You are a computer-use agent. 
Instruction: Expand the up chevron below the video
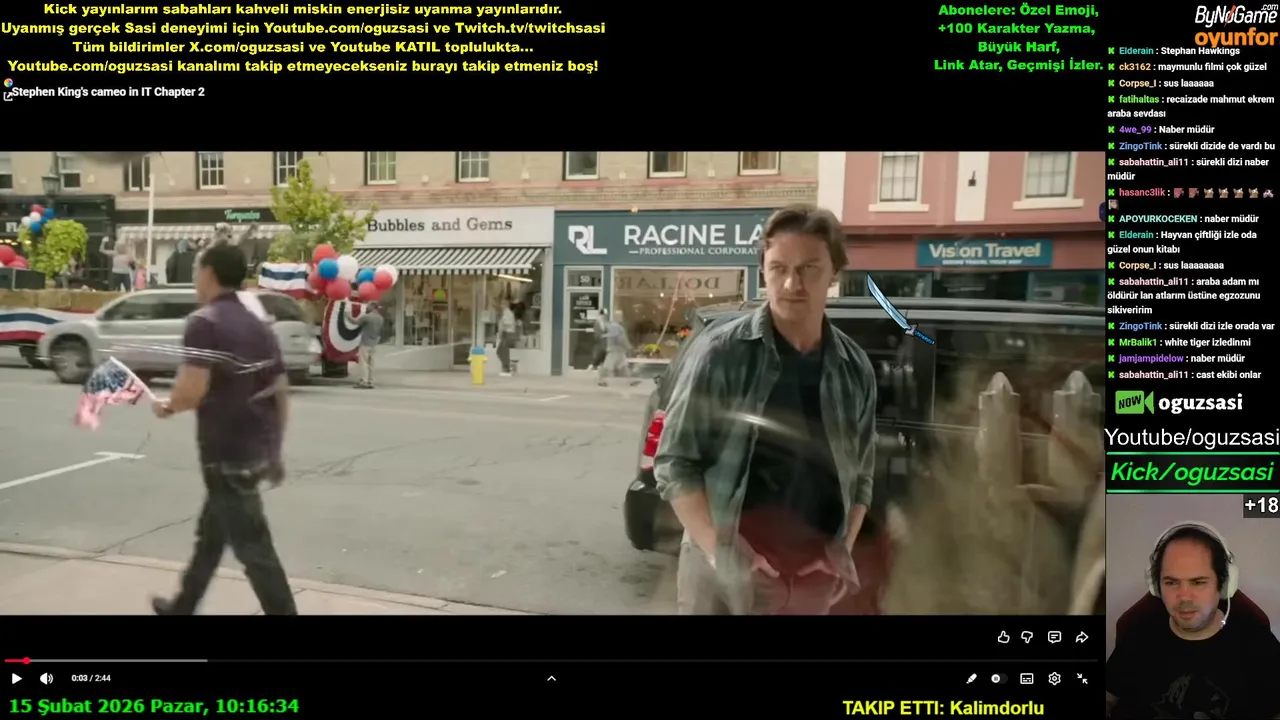pyautogui.click(x=551, y=678)
